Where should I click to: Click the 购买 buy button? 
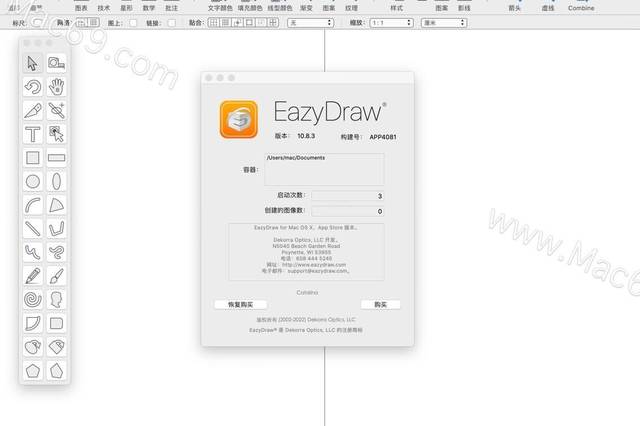click(380, 304)
